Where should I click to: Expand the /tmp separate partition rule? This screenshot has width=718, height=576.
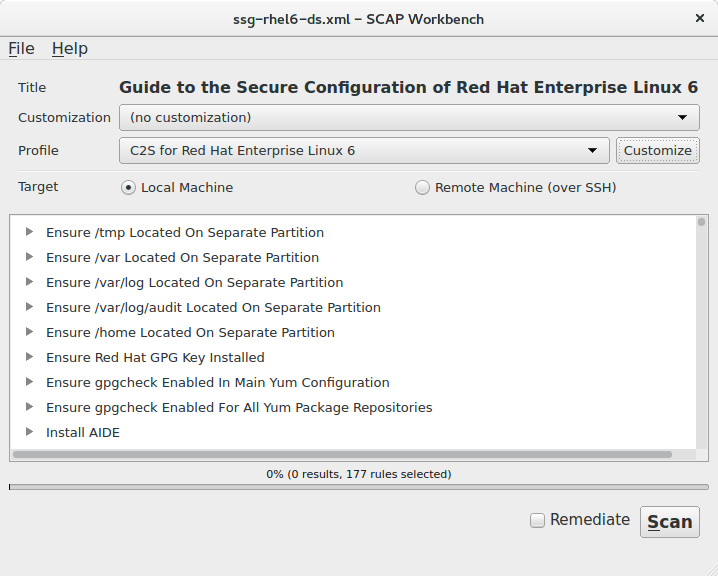[x=29, y=232]
